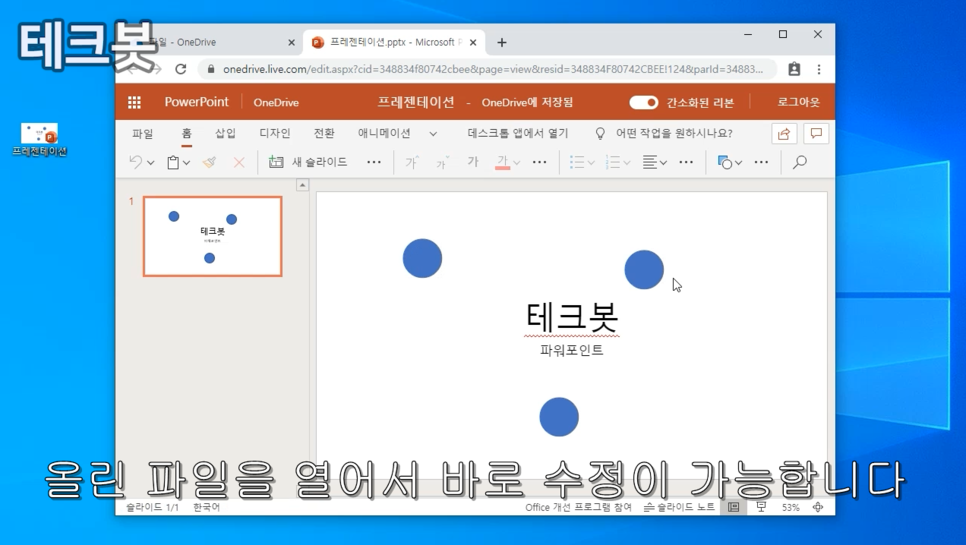Click the browser address bar URL

coord(493,69)
